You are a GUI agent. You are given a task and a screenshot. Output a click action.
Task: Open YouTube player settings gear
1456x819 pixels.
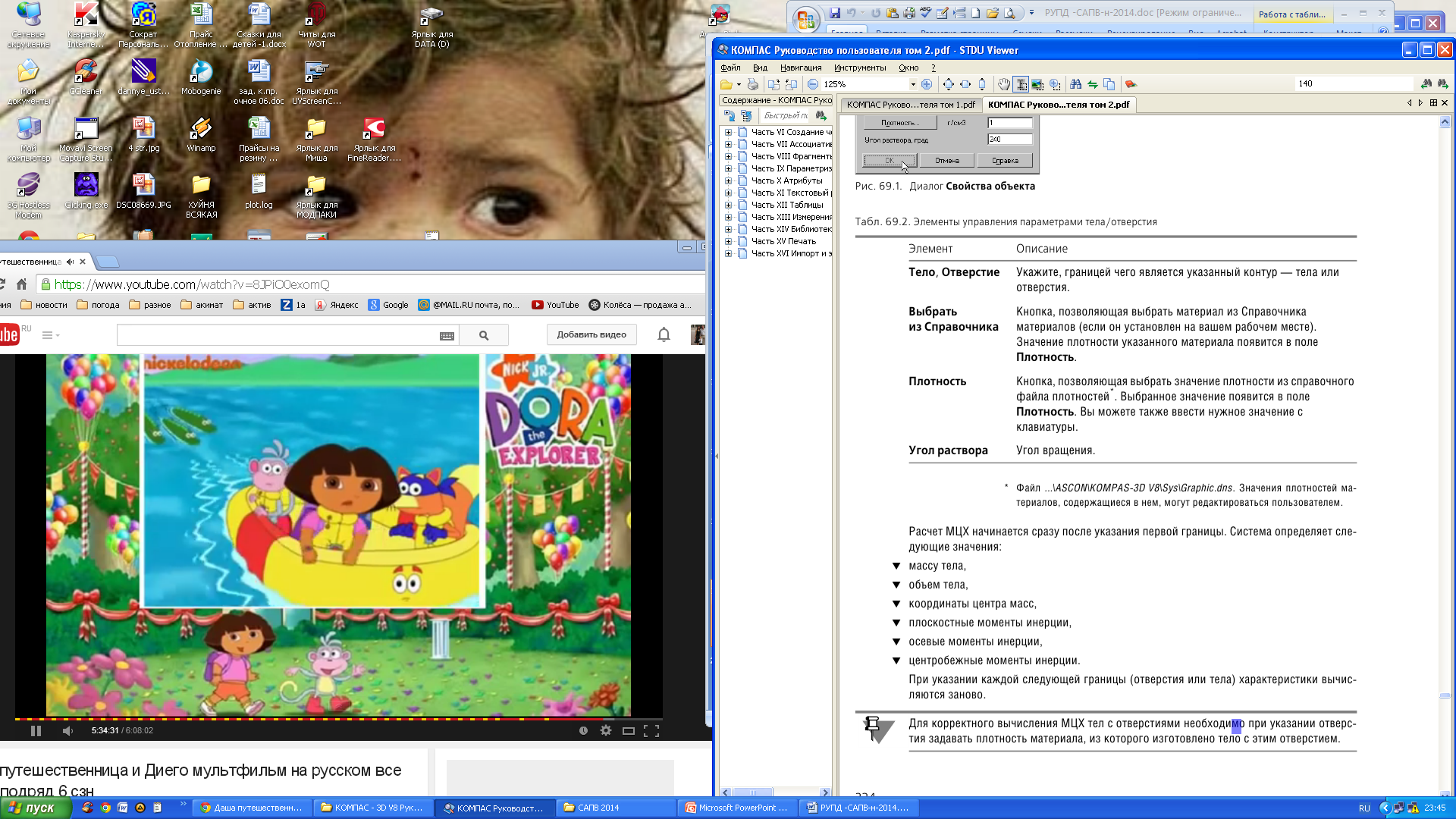605,730
